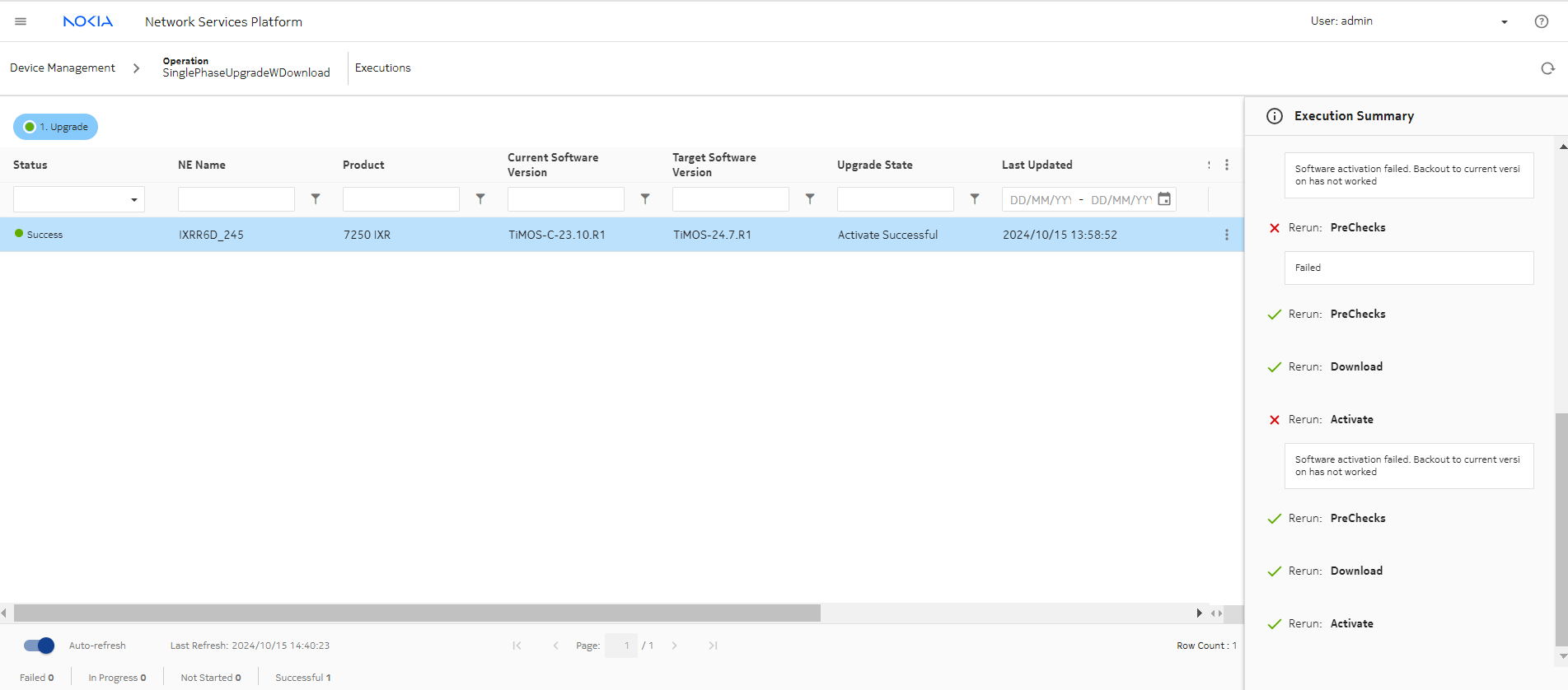Image resolution: width=1568 pixels, height=690 pixels.
Task: Open table column settings kebab menu
Action: [1226, 165]
